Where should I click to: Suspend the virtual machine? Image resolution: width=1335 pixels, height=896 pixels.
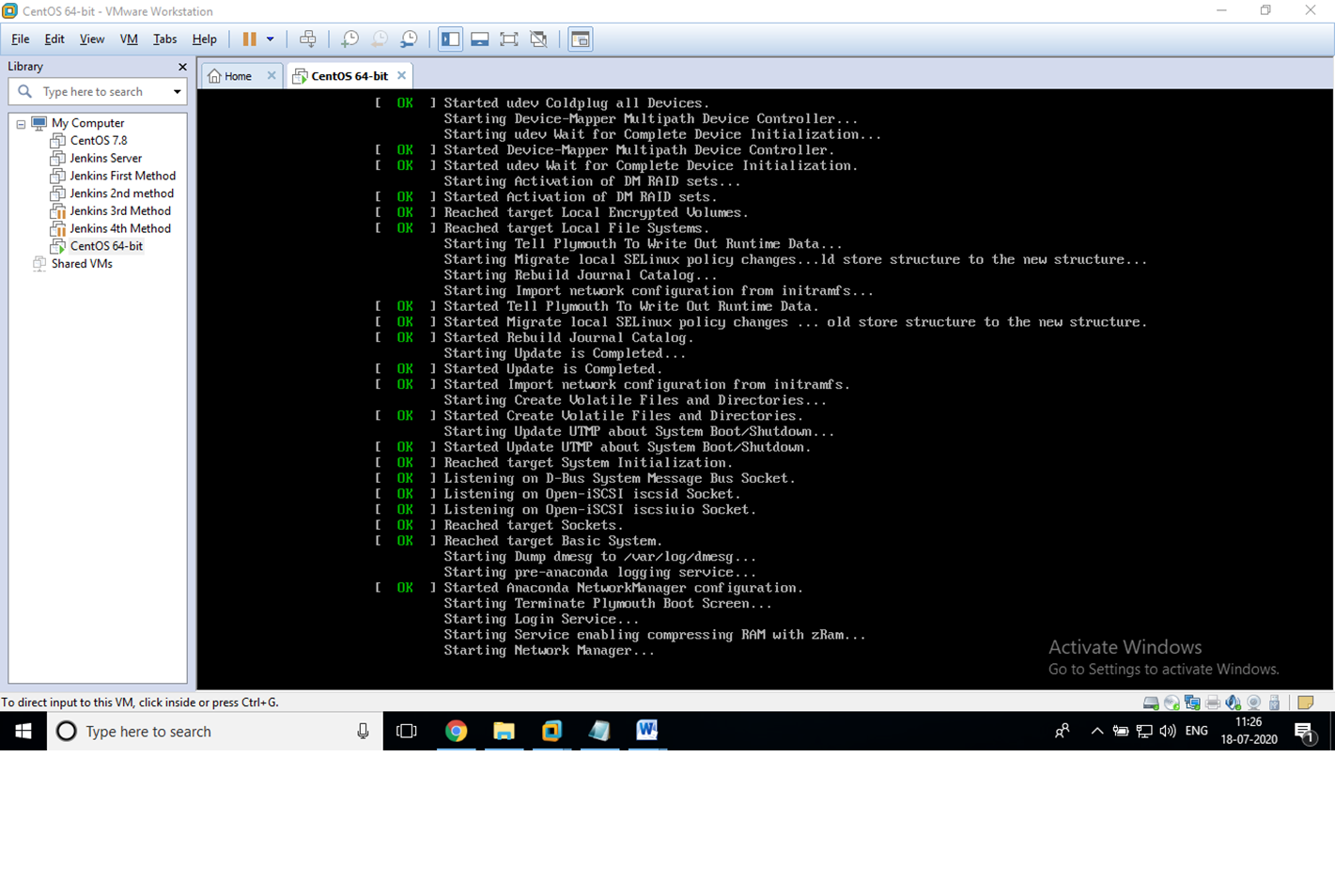[251, 39]
